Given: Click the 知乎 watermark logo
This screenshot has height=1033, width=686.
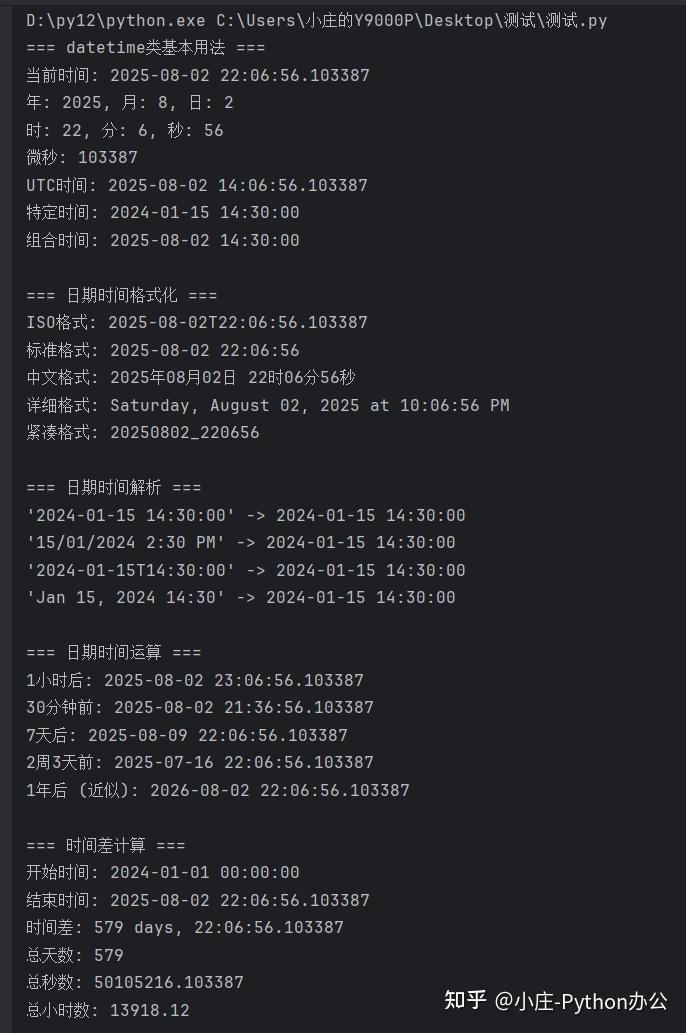Looking at the screenshot, I should click(464, 1000).
